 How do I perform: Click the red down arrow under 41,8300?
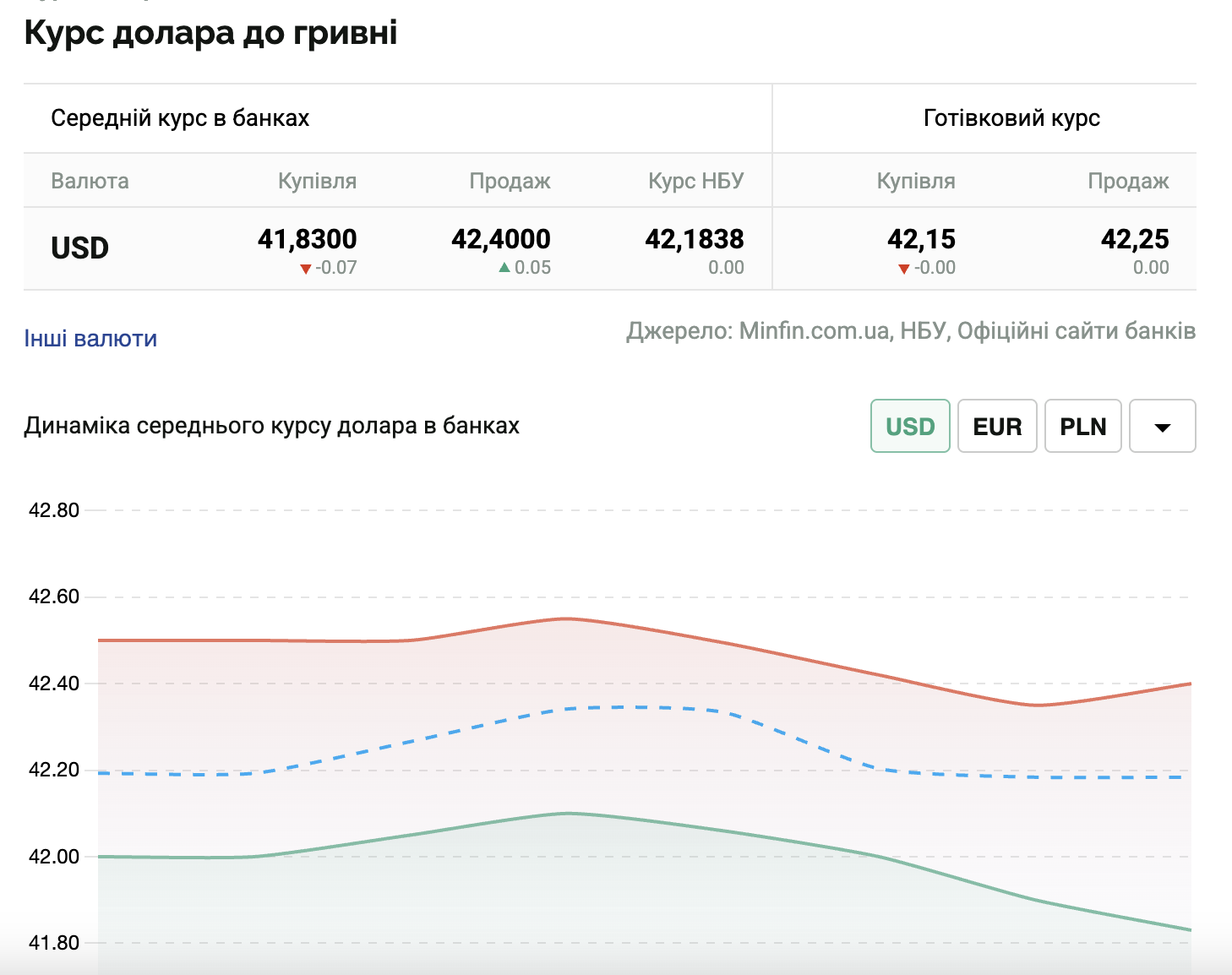coord(306,269)
